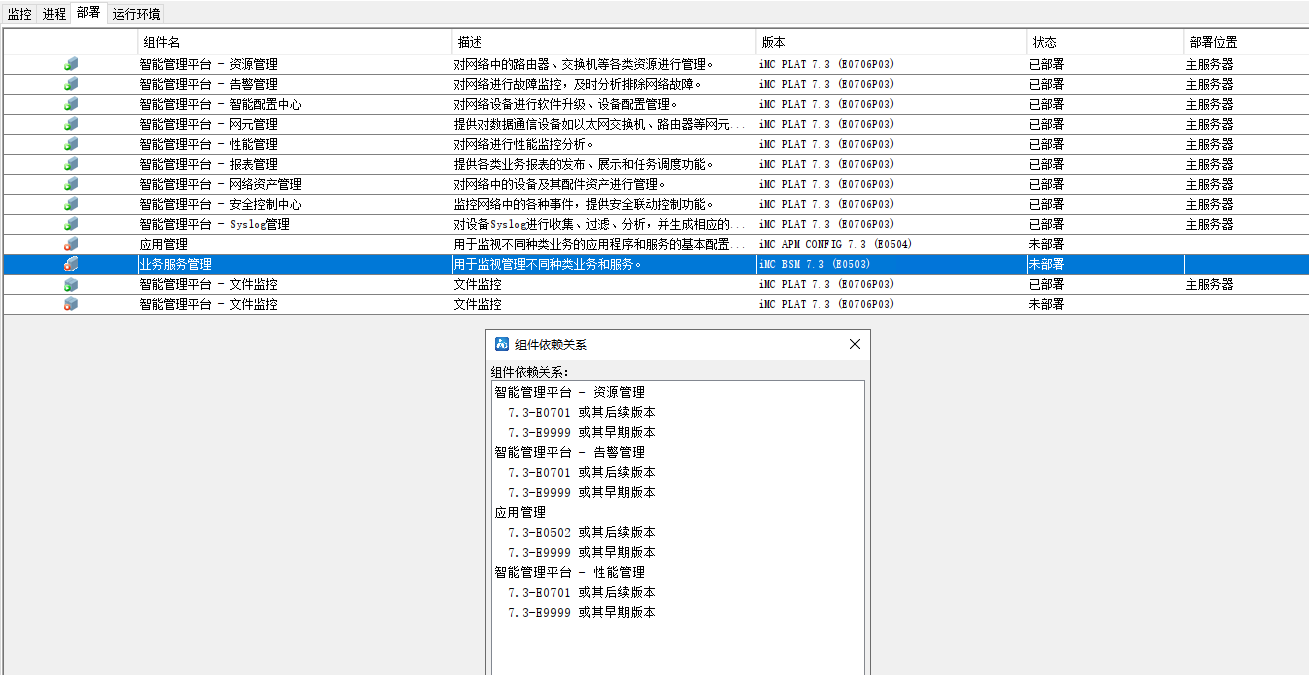Click the 组件依赖关系 dialog title icon

[503, 344]
